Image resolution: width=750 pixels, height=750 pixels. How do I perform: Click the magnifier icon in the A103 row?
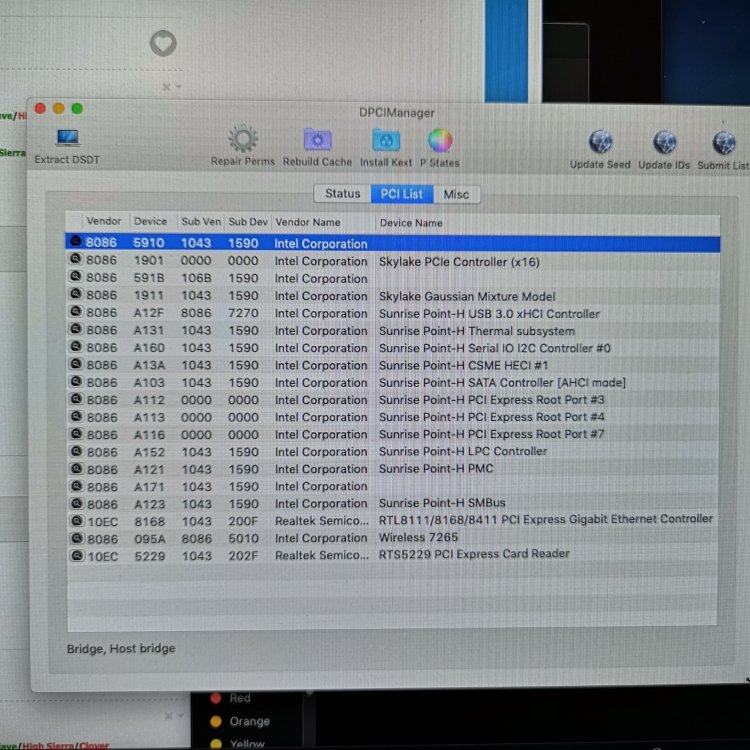[x=76, y=381]
